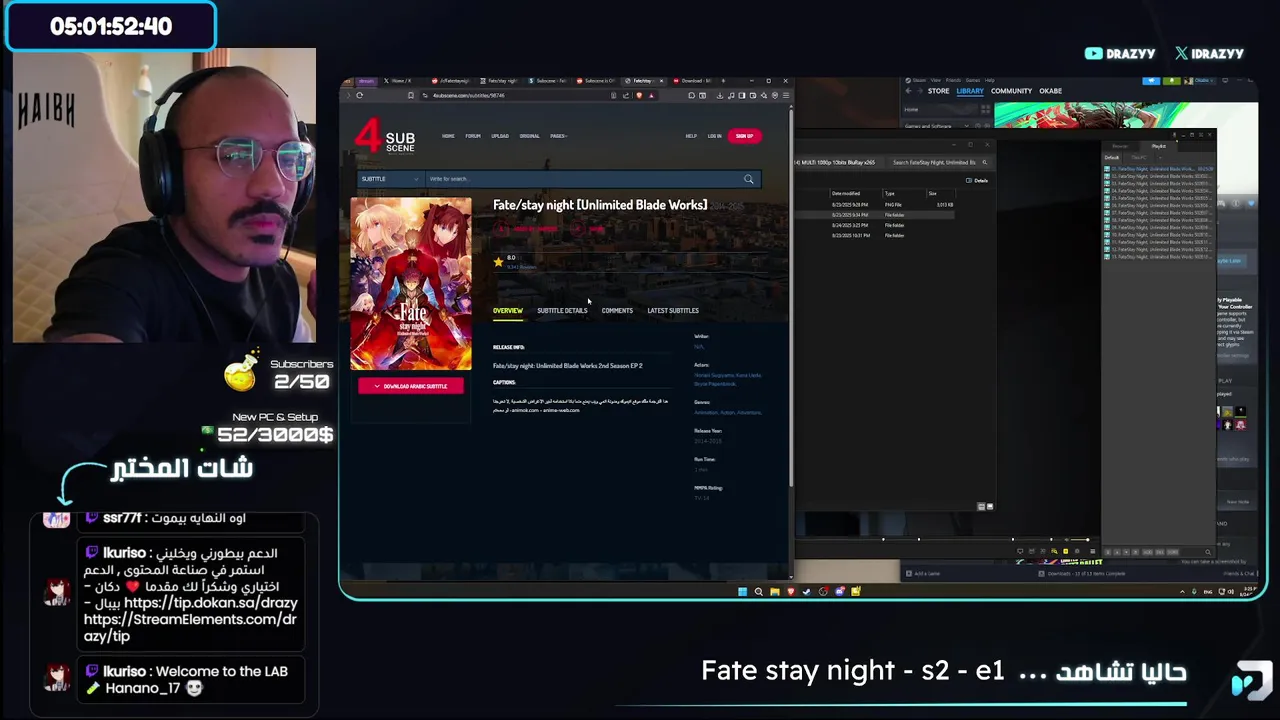This screenshot has width=1280, height=720.
Task: Open taskbar search magnifier
Action: [x=758, y=592]
